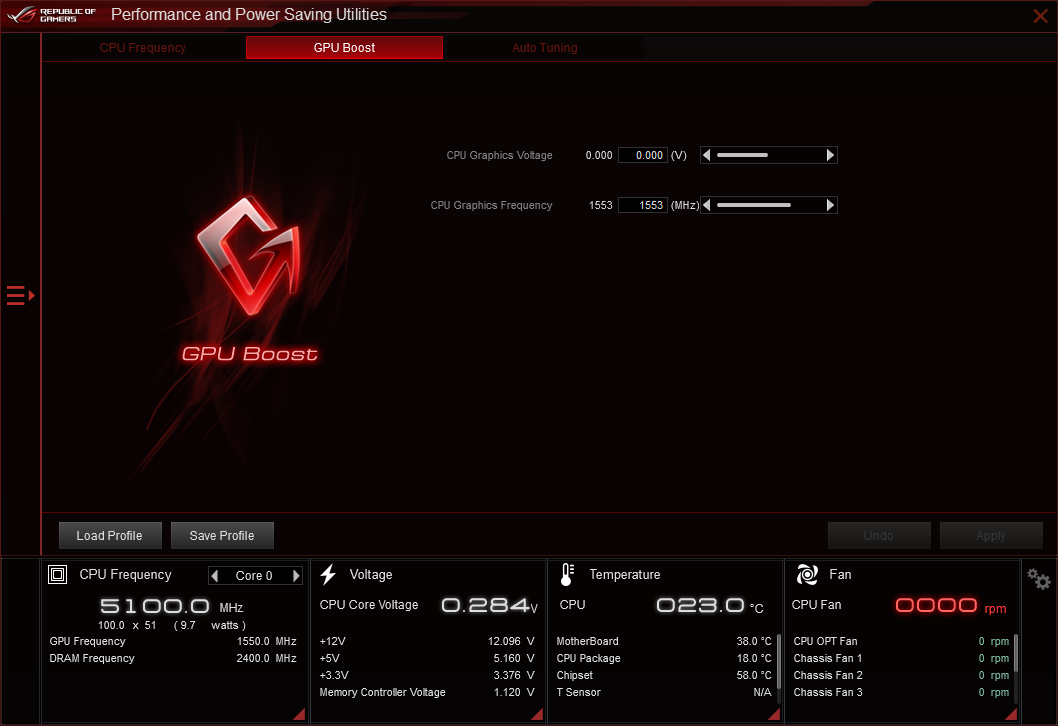The image size is (1058, 726).
Task: Click the Undo button
Action: [x=879, y=536]
